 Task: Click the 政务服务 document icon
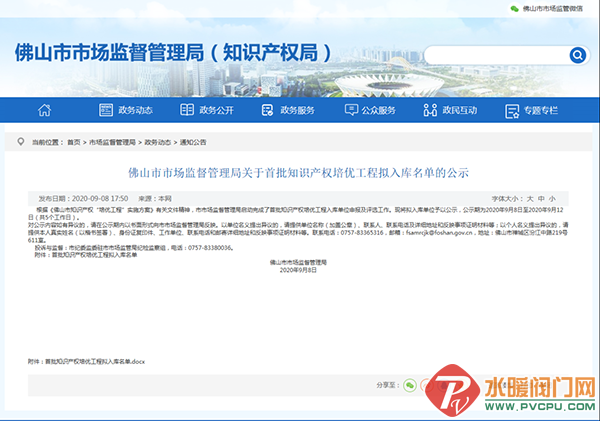tap(267, 110)
